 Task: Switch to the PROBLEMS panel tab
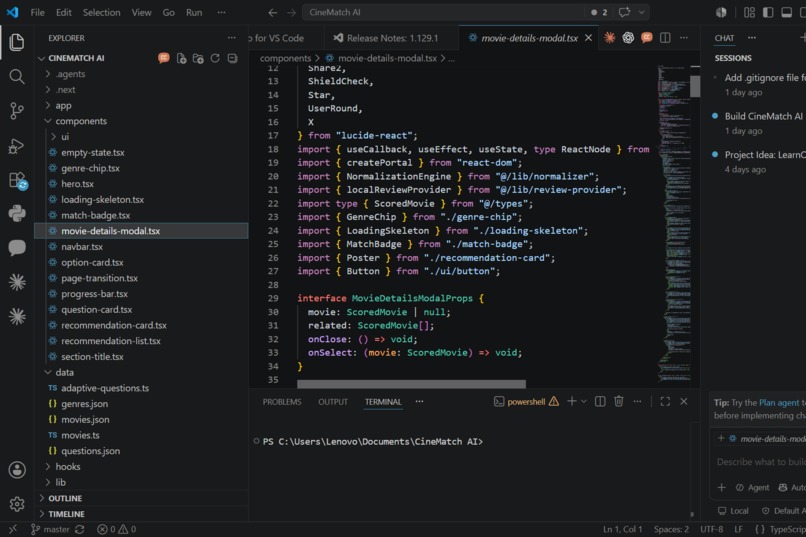(x=282, y=402)
